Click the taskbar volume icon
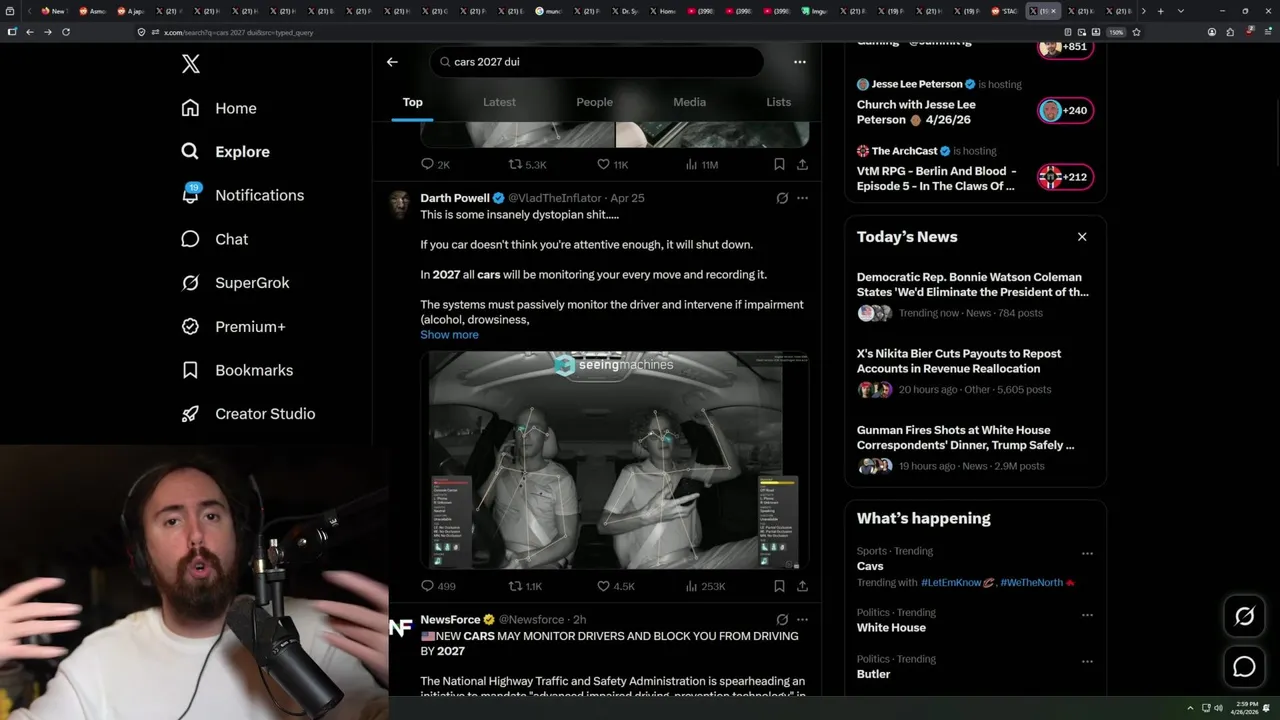This screenshot has height=720, width=1280. (1218, 708)
